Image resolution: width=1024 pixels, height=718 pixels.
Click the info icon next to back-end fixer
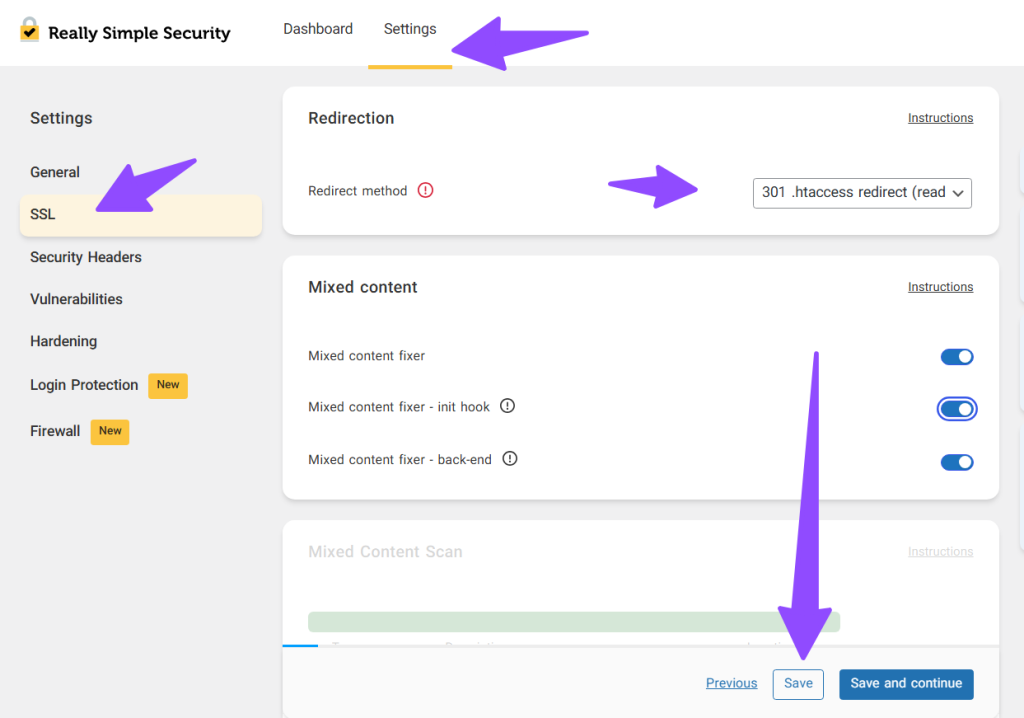(510, 459)
